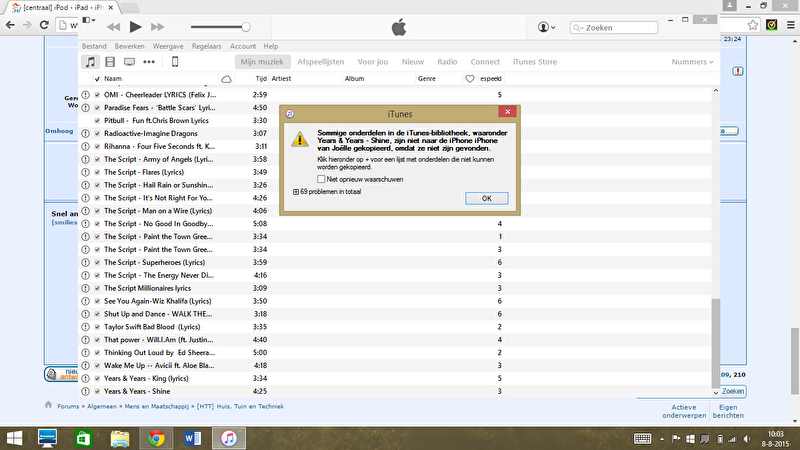Open the more media types ellipsis
The image size is (800, 450).
point(149,62)
